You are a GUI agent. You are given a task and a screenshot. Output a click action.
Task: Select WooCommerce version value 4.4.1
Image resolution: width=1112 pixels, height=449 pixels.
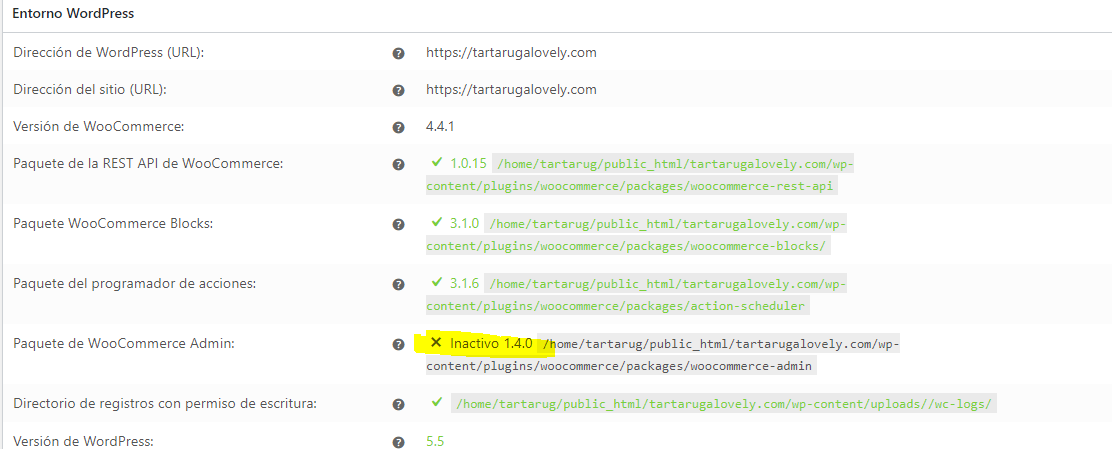[x=440, y=127]
